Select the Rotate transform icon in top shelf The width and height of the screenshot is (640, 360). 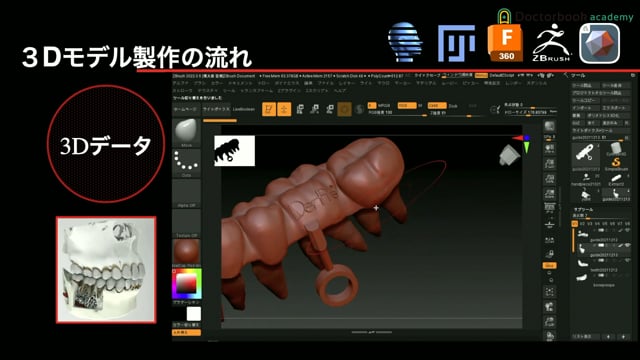pyautogui.click(x=329, y=109)
